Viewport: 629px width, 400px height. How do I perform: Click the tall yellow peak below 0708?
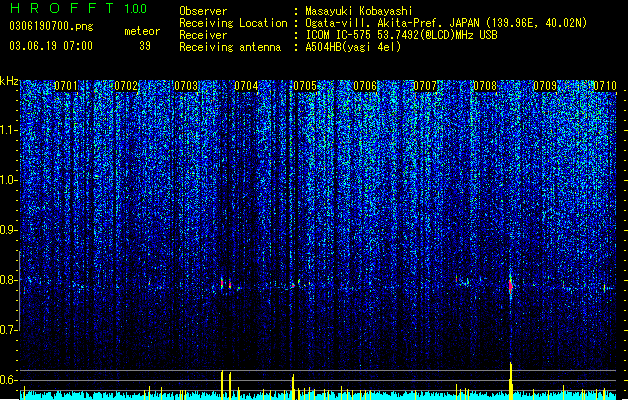pos(511,380)
